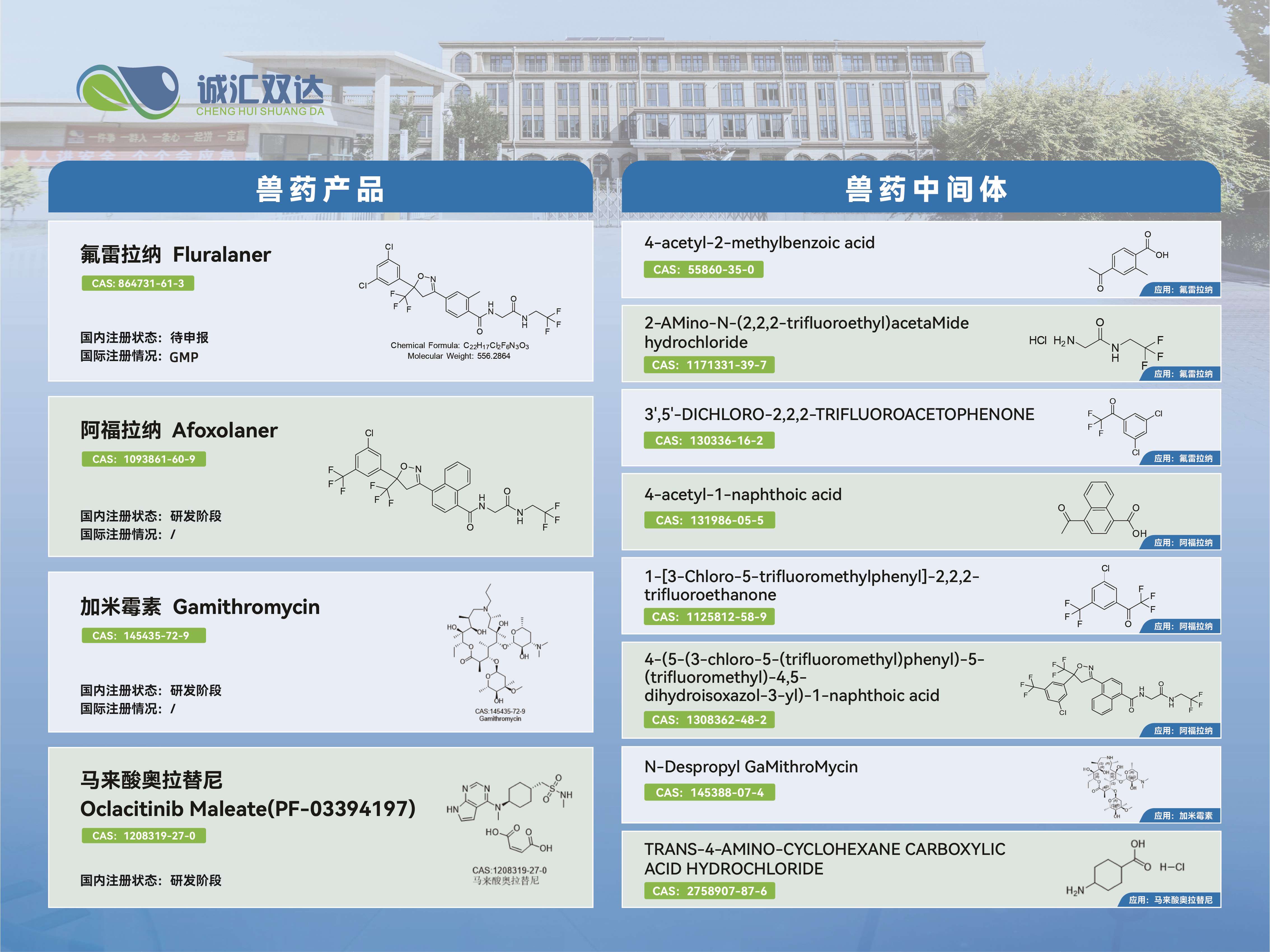The height and width of the screenshot is (952, 1270).
Task: Click the CAS: 1093861-60-9 green badge
Action: pyautogui.click(x=144, y=459)
